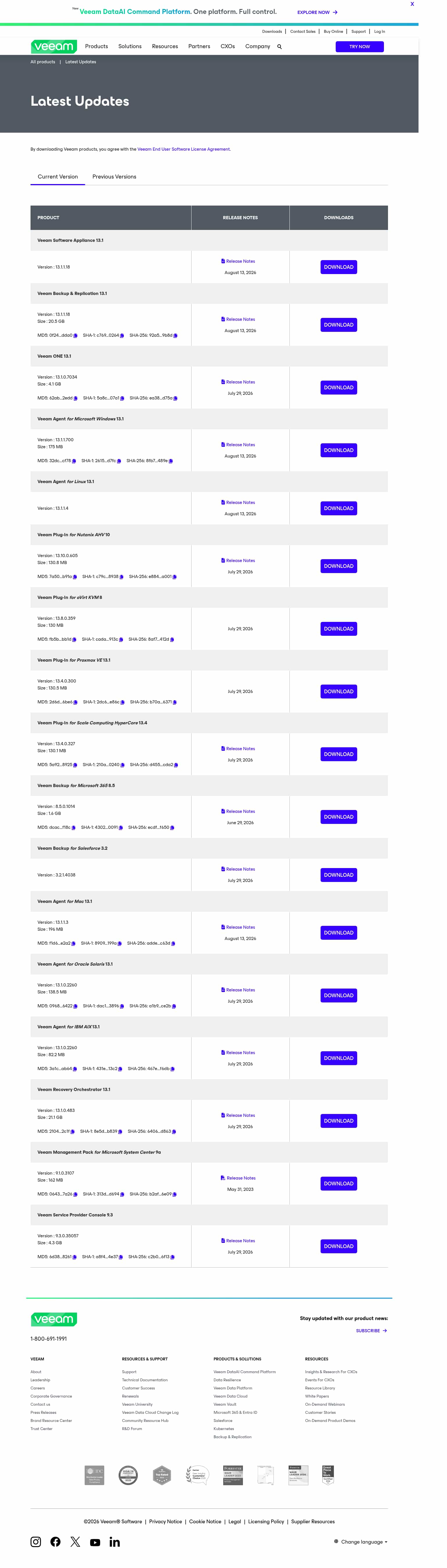Switch to Previous Versions tab

coord(115,177)
